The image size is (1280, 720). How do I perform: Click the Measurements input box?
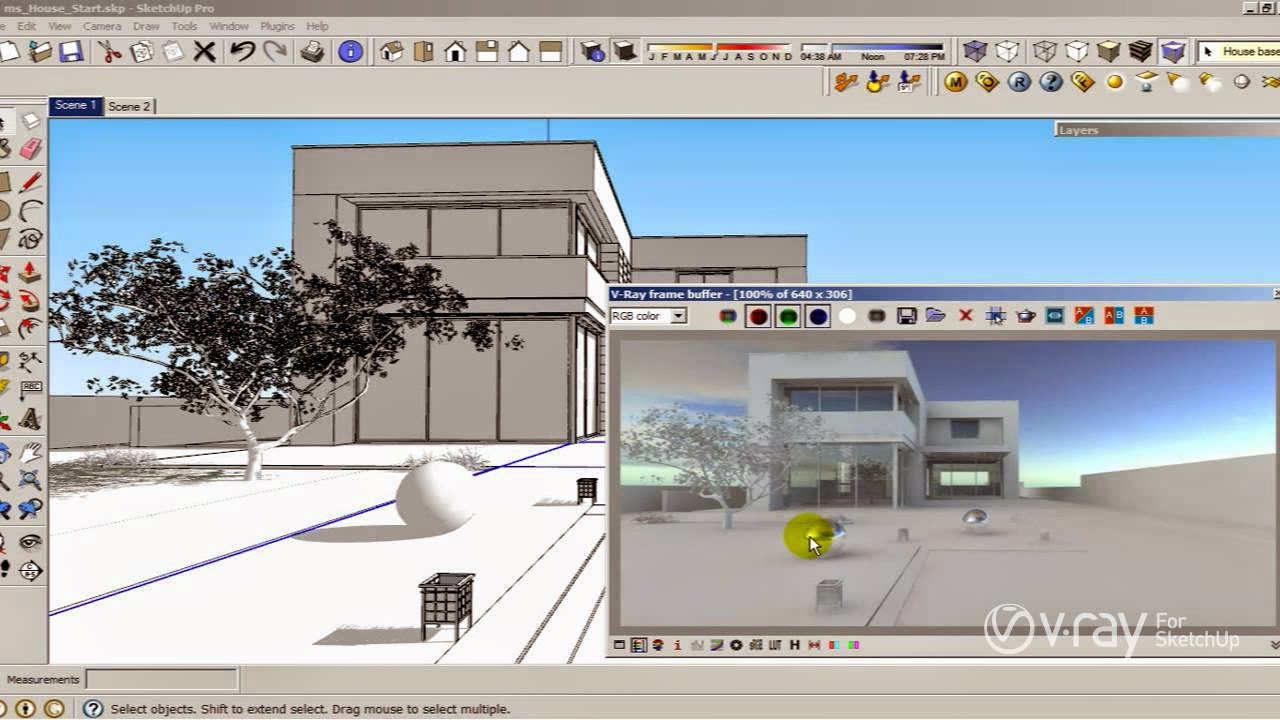pyautogui.click(x=162, y=680)
